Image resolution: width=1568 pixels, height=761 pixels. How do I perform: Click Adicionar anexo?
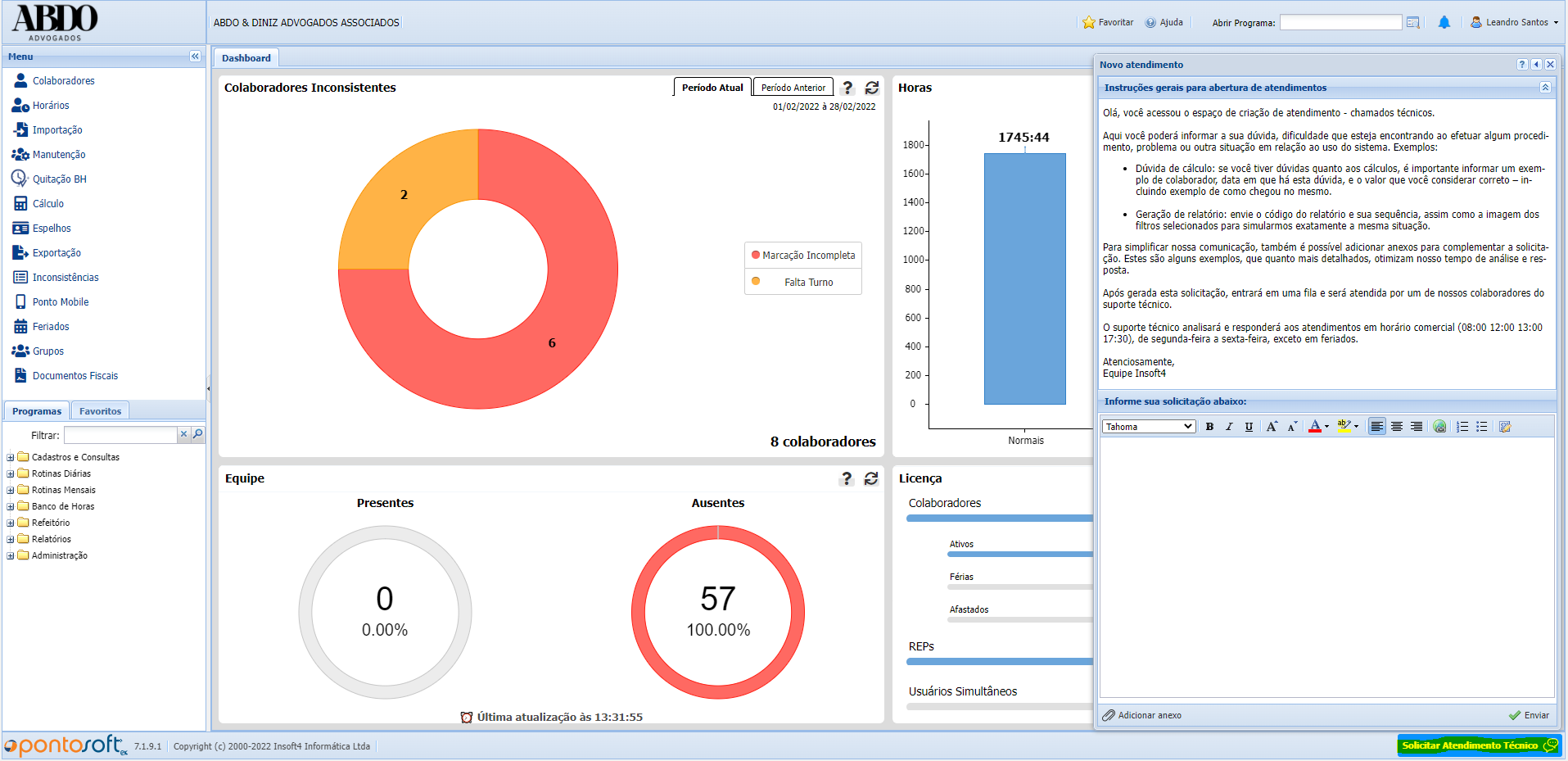tap(1141, 715)
